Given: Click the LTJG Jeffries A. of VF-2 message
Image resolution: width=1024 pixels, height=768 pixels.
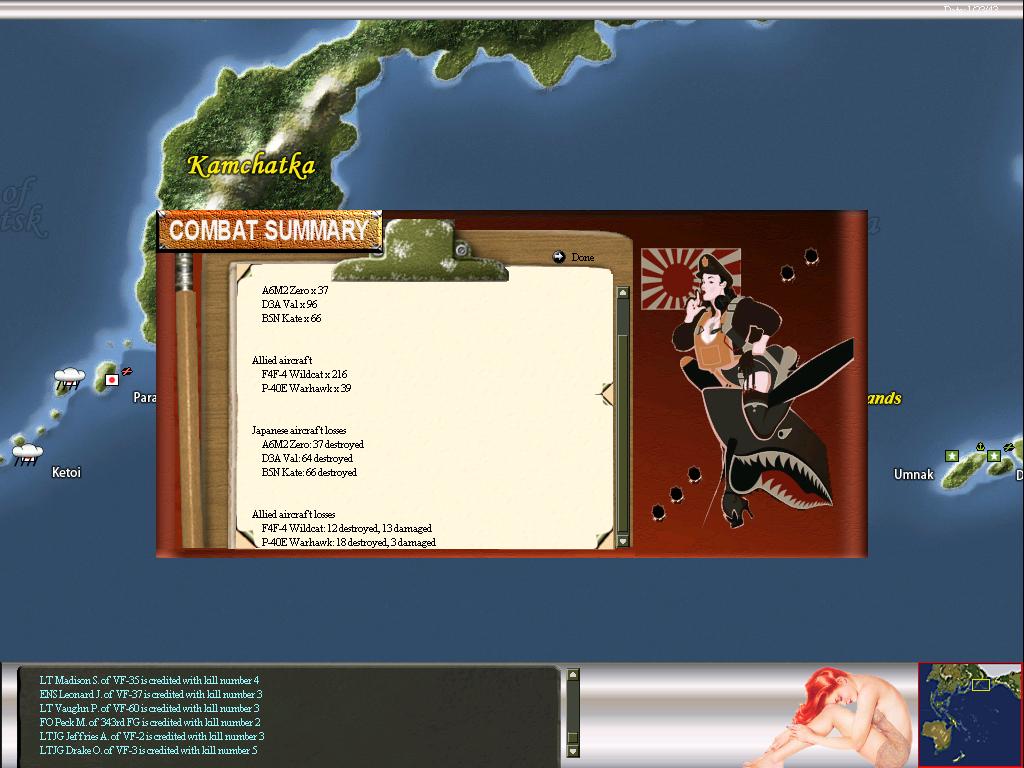Looking at the screenshot, I should pos(152,737).
